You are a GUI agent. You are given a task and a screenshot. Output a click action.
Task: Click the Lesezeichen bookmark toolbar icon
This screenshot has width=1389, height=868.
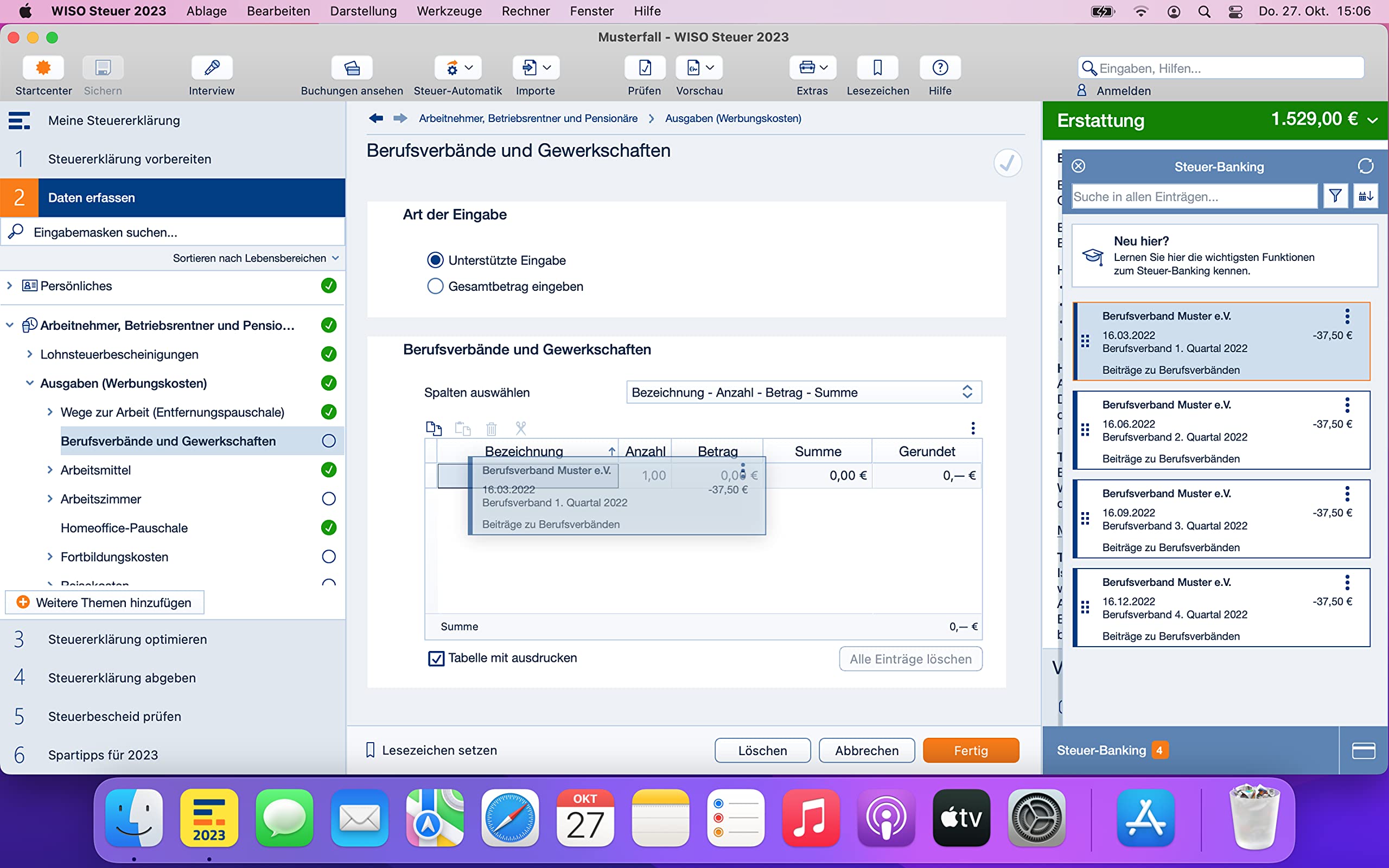877,68
